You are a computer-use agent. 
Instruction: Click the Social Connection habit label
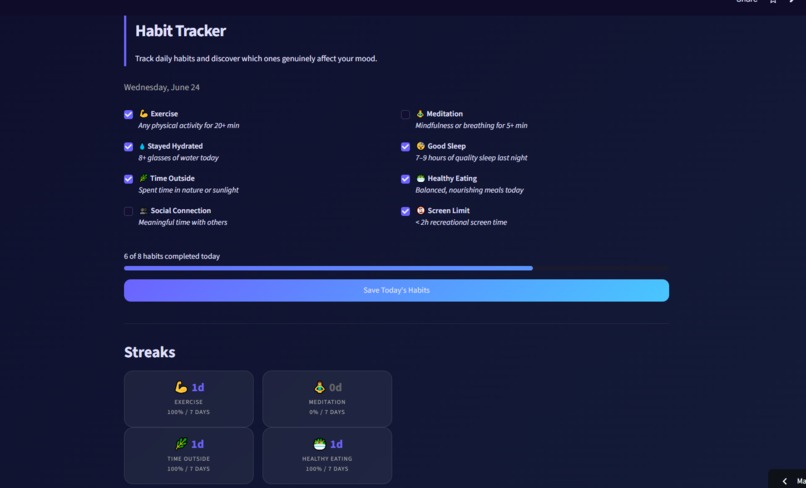click(x=180, y=210)
